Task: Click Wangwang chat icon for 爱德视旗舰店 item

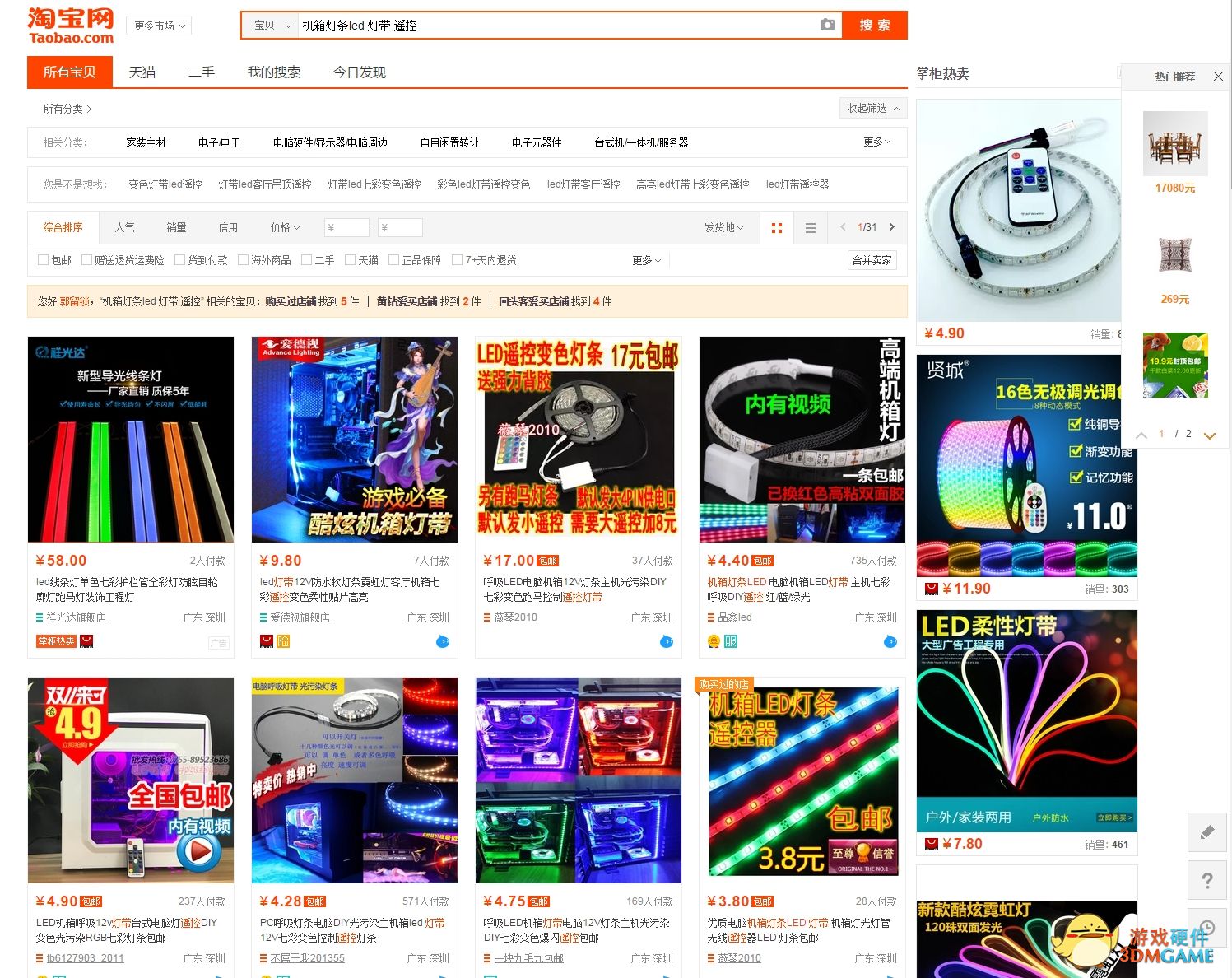Action: coord(442,641)
